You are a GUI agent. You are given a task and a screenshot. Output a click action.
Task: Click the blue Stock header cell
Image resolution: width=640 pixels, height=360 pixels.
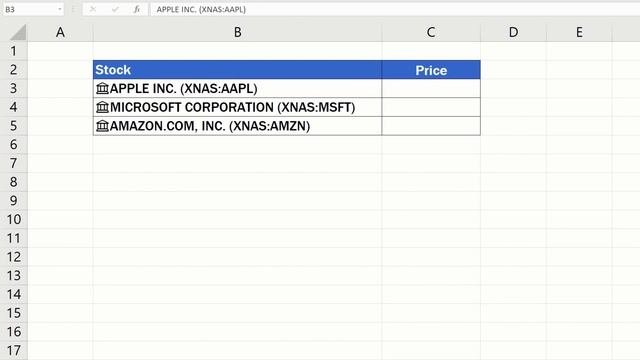[237, 70]
